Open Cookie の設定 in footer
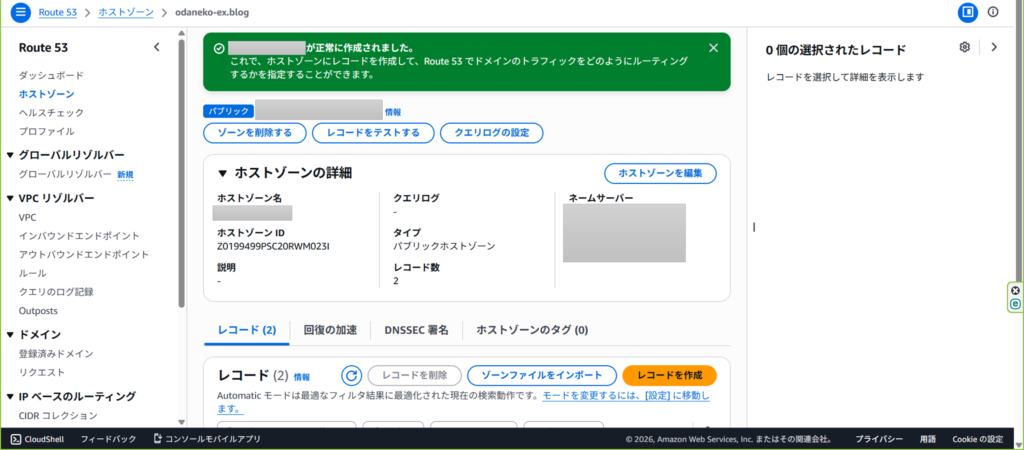This screenshot has height=450, width=1024. [x=977, y=438]
